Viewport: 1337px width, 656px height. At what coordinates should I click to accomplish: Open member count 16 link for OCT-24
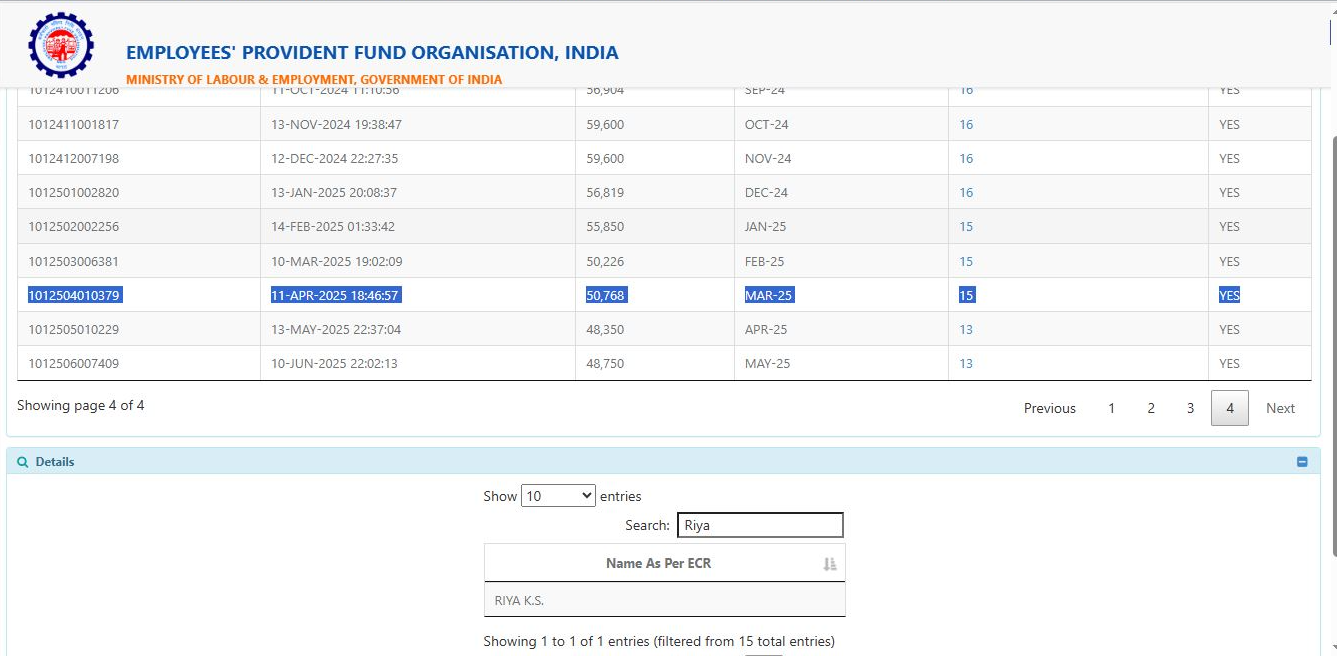pos(966,125)
